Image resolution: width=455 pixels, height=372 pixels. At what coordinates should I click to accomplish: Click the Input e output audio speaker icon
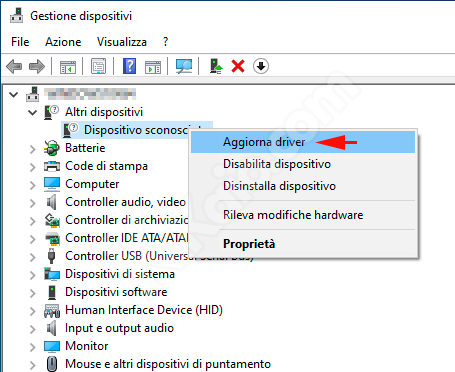[x=52, y=328]
